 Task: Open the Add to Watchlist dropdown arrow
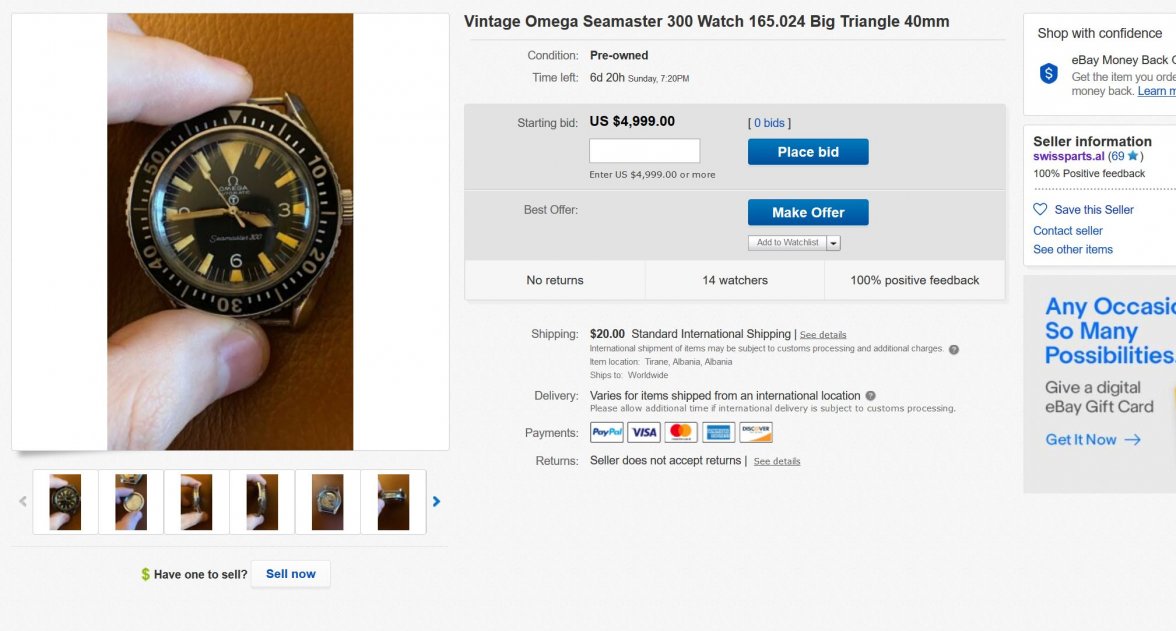(x=833, y=243)
